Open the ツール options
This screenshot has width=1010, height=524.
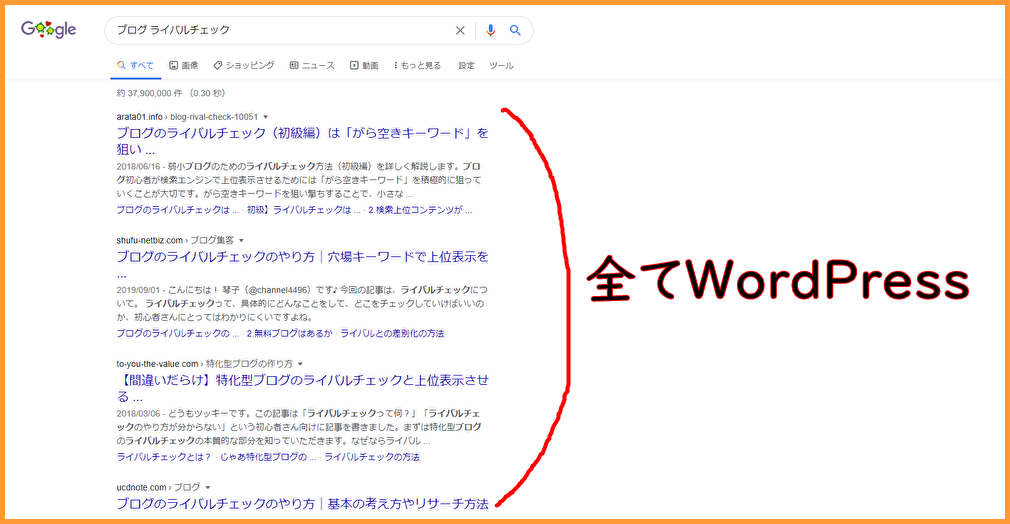tap(501, 66)
